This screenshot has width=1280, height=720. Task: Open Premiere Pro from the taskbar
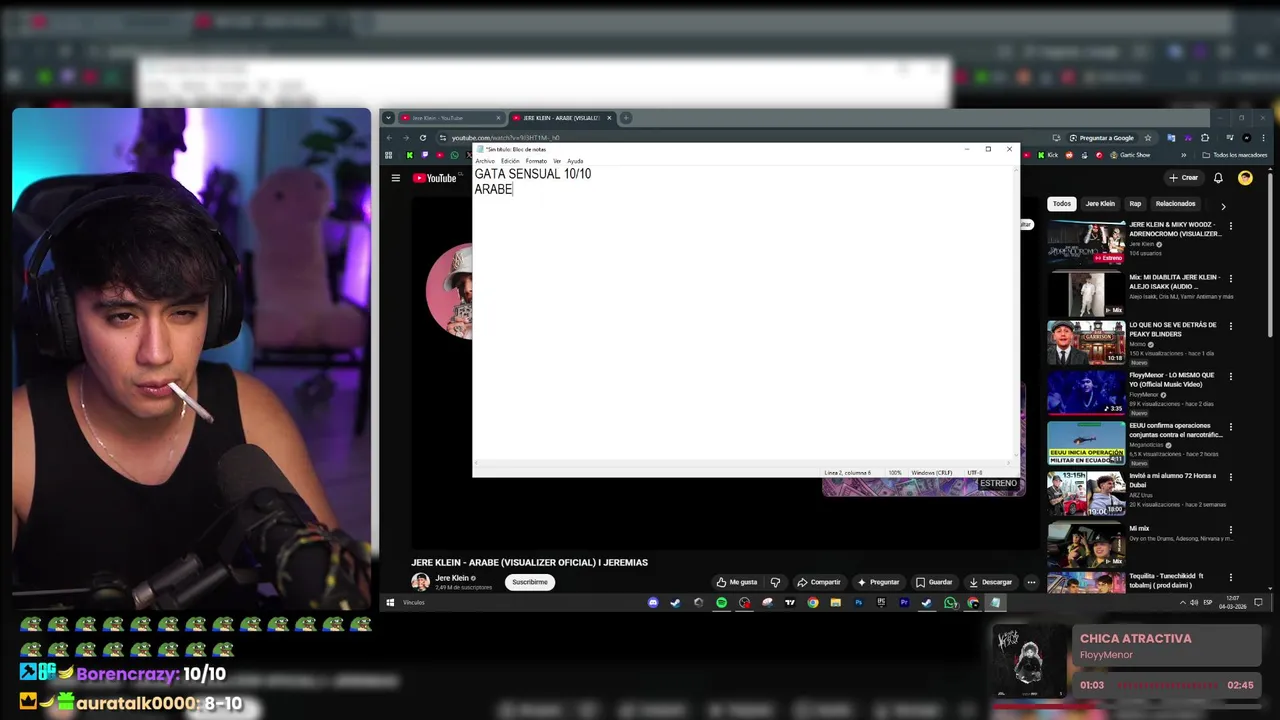coord(904,602)
